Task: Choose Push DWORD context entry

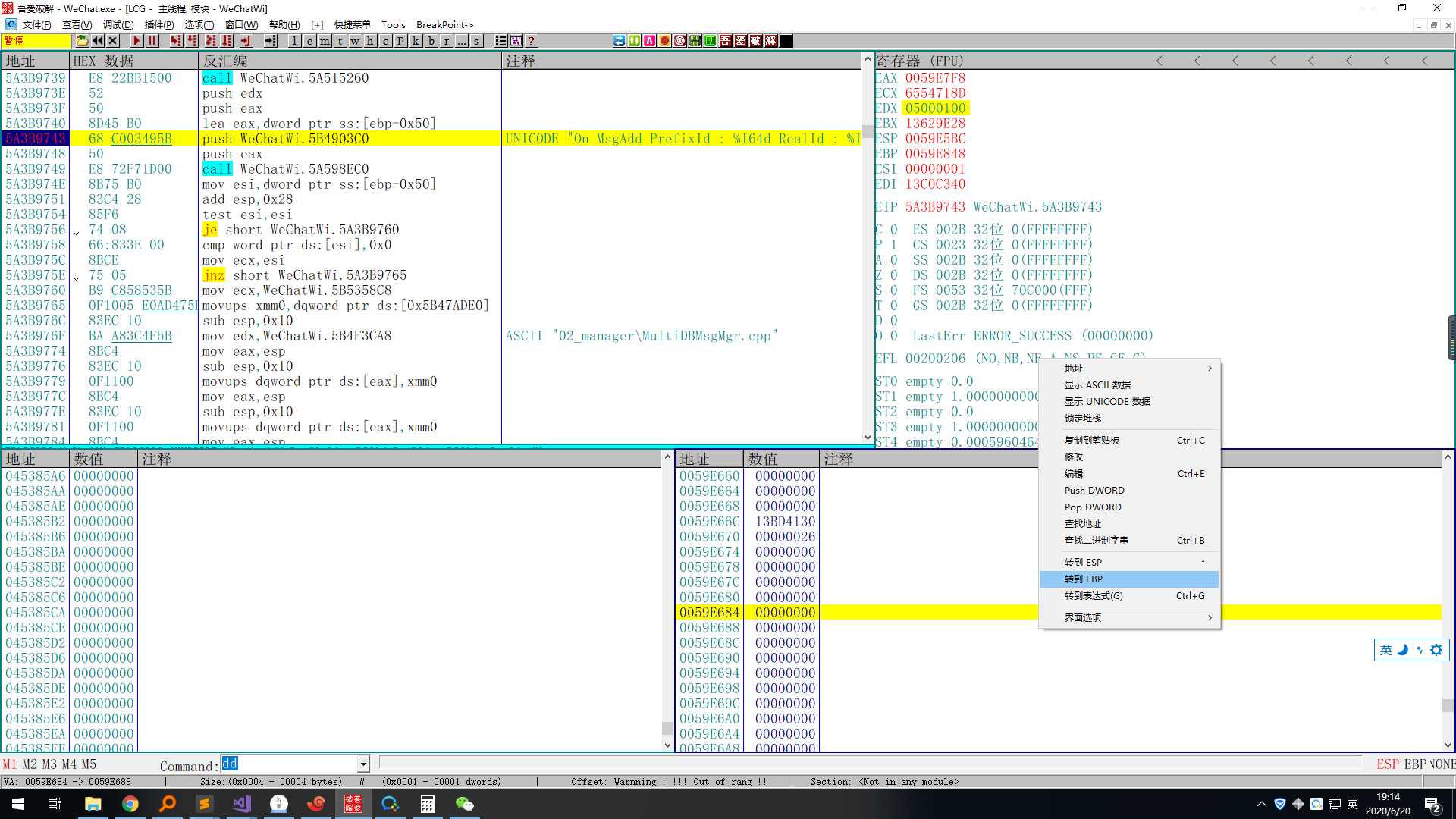Action: click(1130, 491)
